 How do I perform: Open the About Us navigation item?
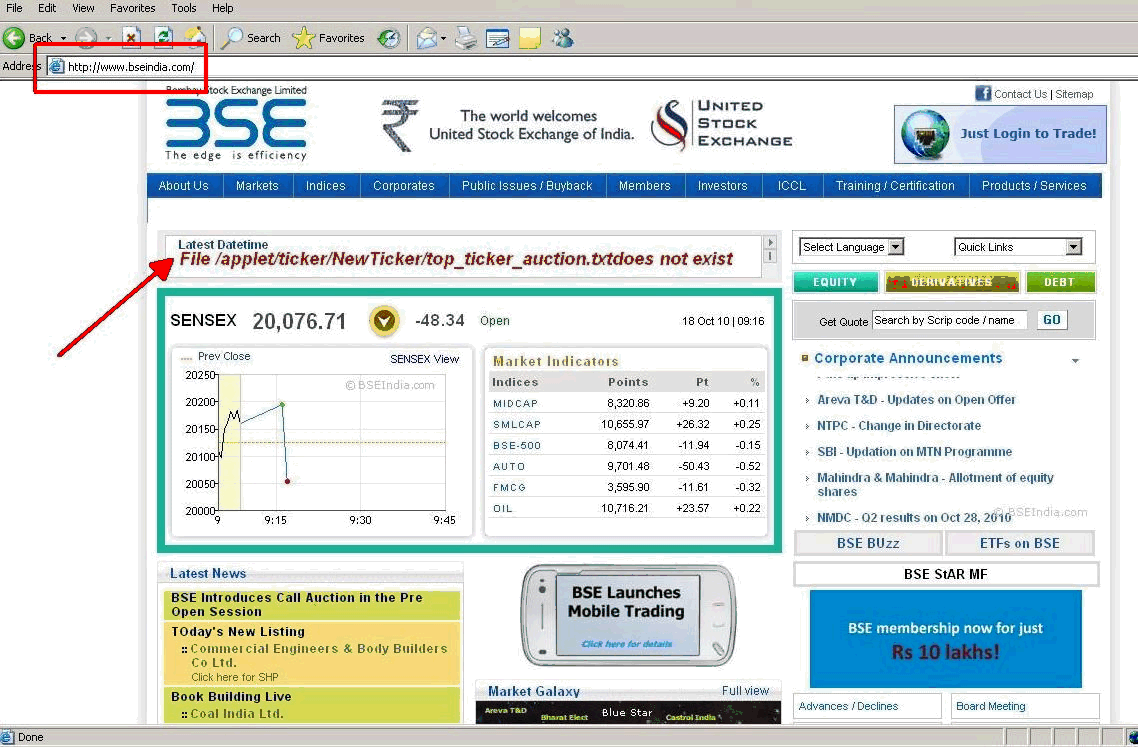click(184, 186)
